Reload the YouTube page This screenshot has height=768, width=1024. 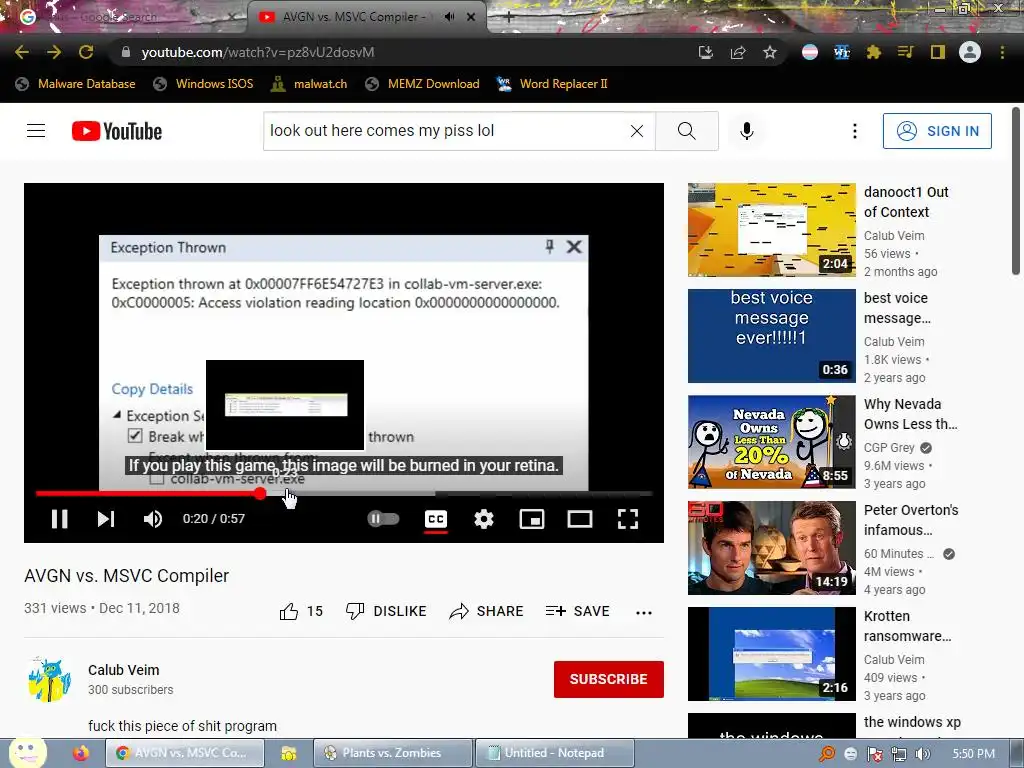(x=86, y=52)
